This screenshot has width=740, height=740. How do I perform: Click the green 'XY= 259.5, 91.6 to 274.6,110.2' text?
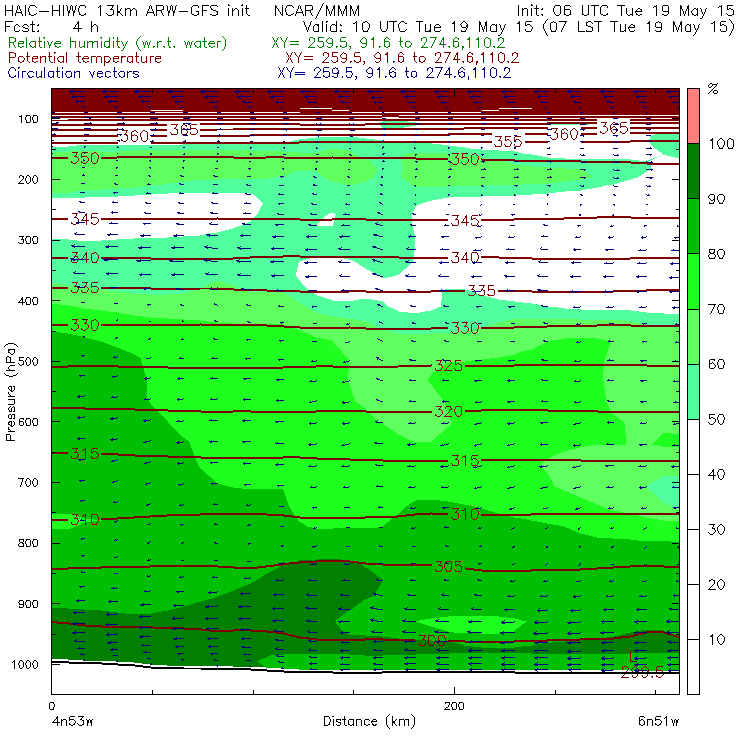coord(388,43)
